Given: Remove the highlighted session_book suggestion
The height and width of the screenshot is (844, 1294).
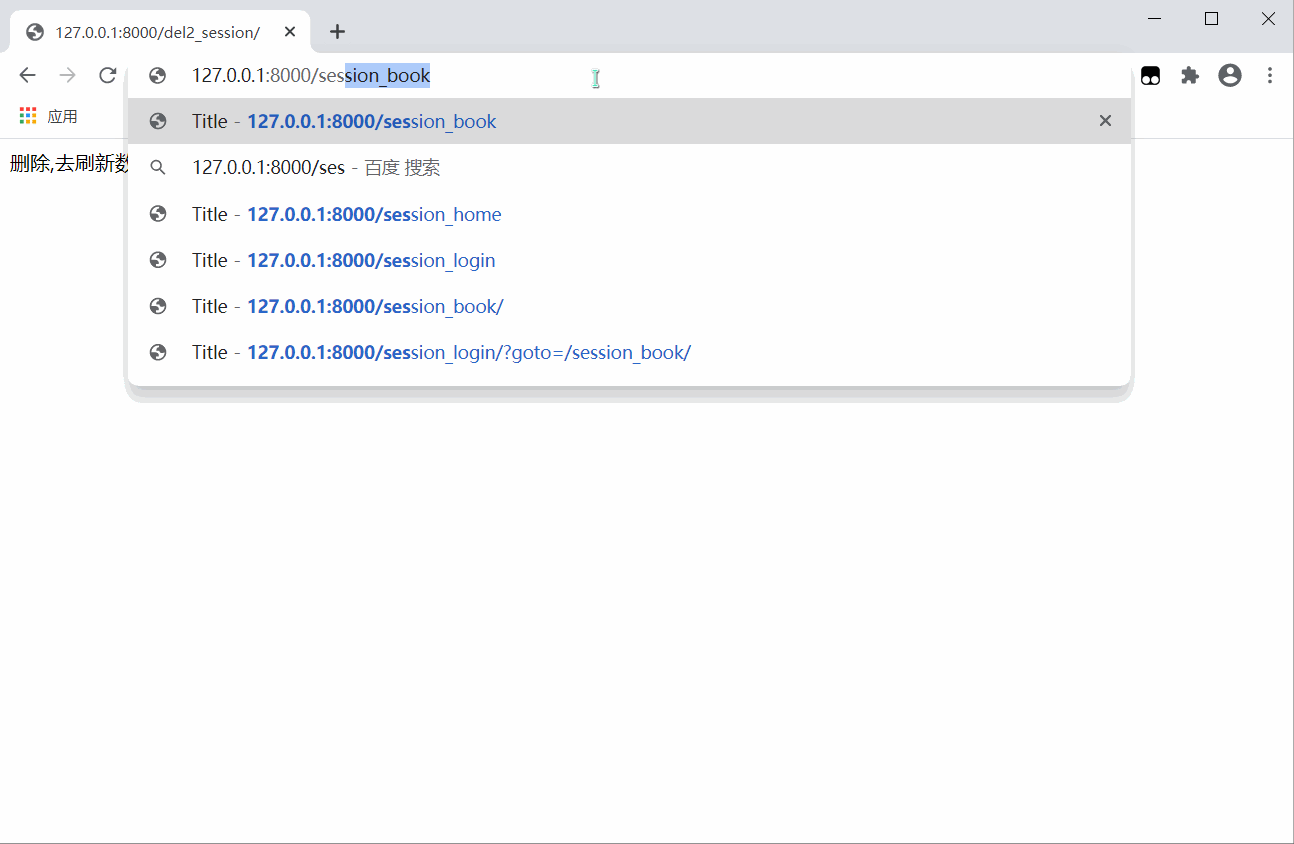Looking at the screenshot, I should coord(1105,121).
